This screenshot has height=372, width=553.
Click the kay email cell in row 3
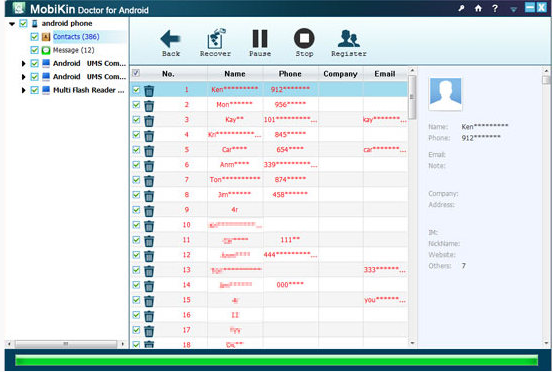(385, 120)
